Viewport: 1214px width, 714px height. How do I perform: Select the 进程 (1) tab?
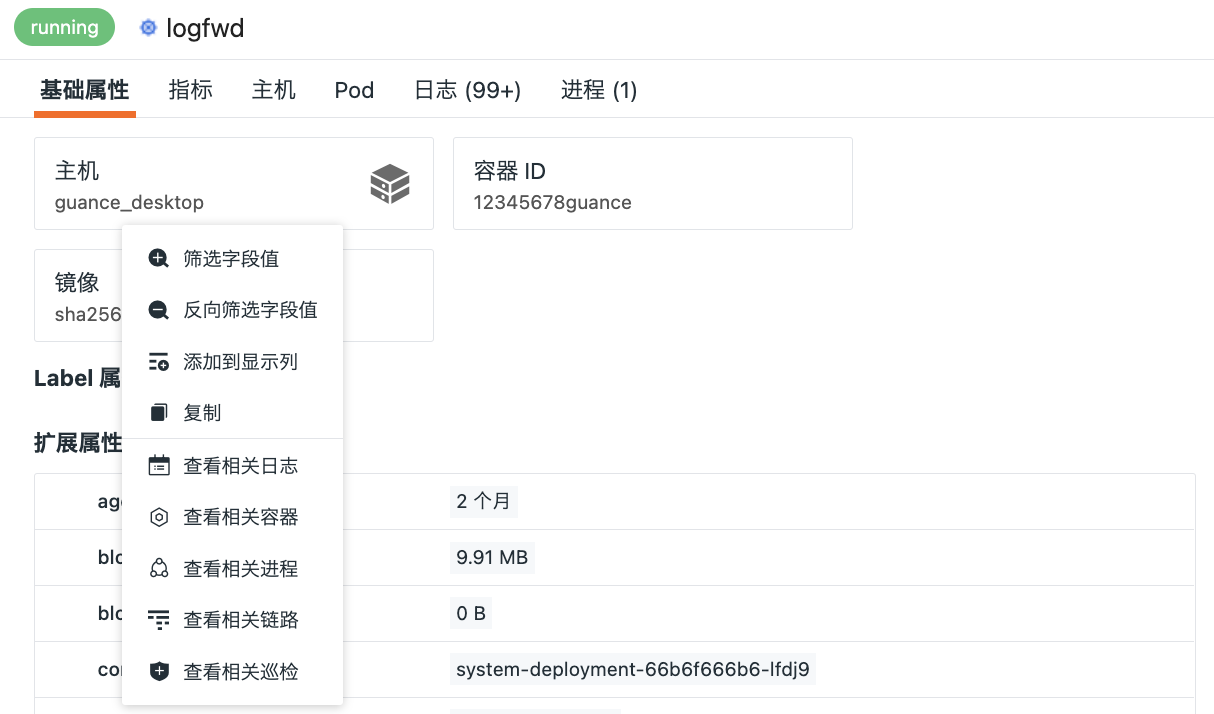pyautogui.click(x=599, y=90)
